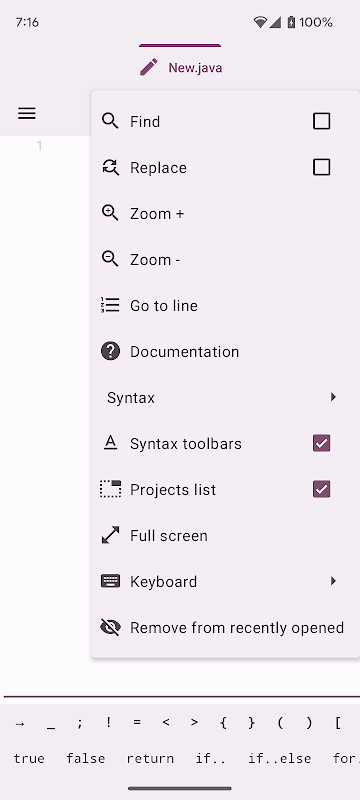Tap the Zoom - magnifier icon
Image resolution: width=360 pixels, height=800 pixels.
pyautogui.click(x=110, y=259)
